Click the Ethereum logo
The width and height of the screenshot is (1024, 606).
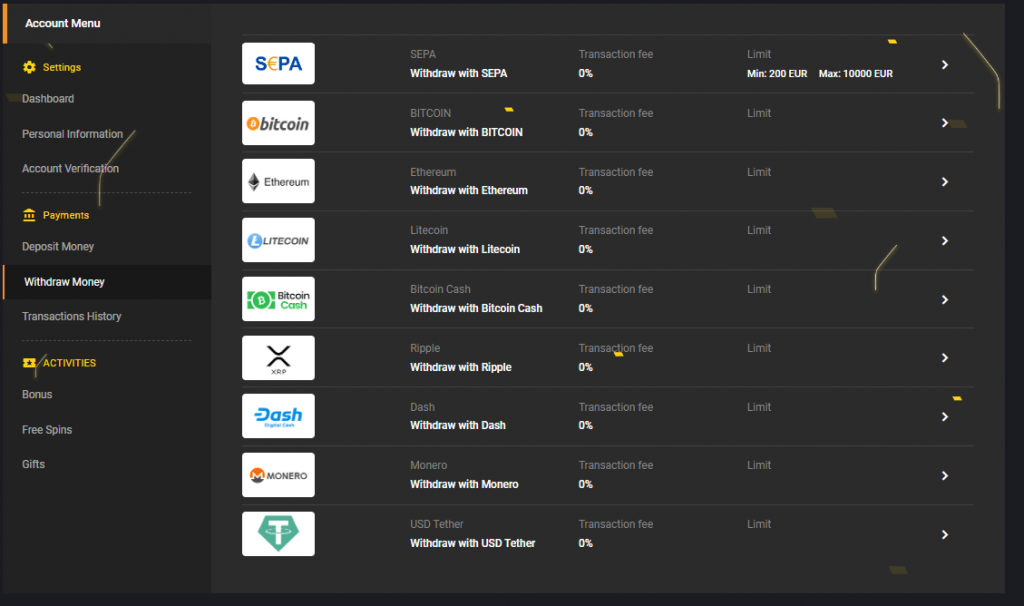pyautogui.click(x=278, y=181)
